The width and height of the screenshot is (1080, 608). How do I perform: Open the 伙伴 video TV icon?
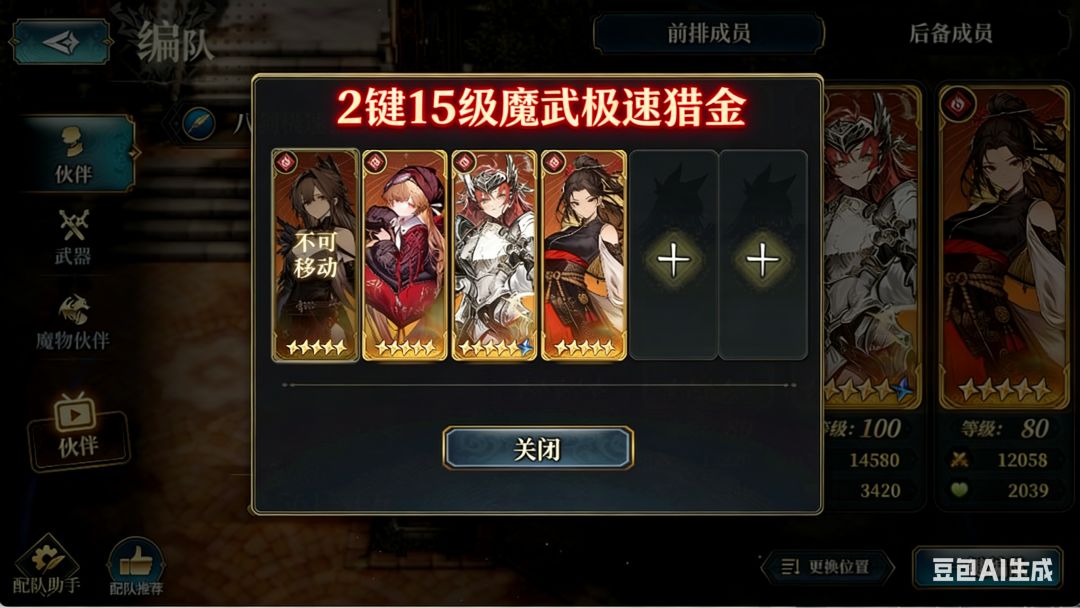[78, 428]
